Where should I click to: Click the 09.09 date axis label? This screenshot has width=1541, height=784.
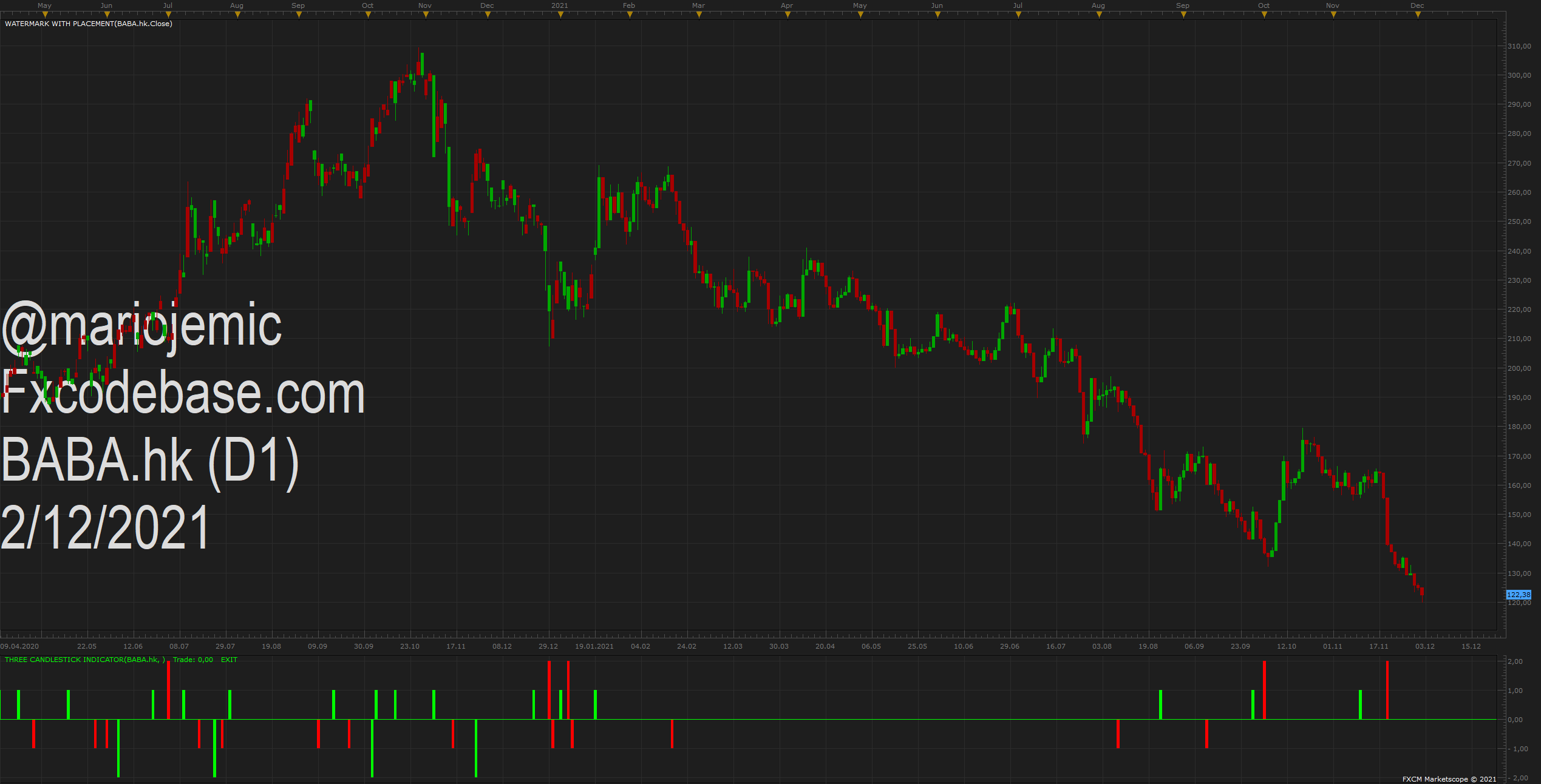(x=318, y=646)
